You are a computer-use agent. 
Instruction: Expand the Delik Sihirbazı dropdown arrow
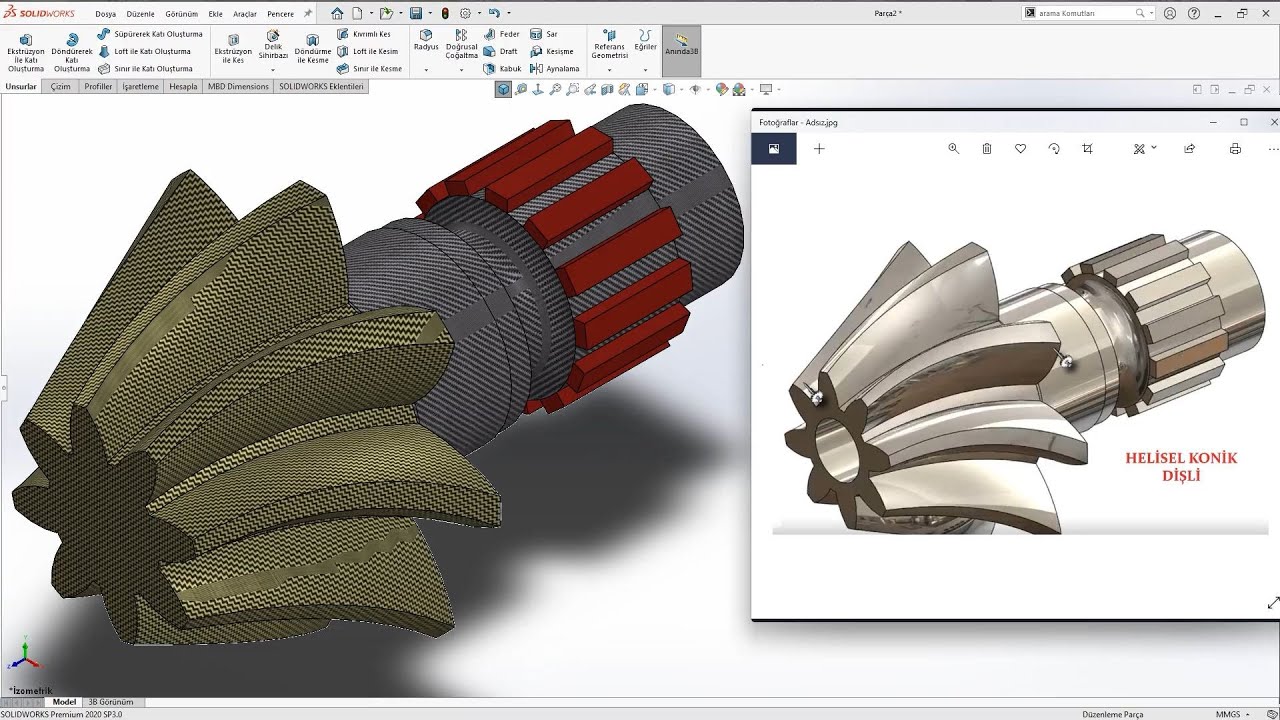pyautogui.click(x=273, y=70)
